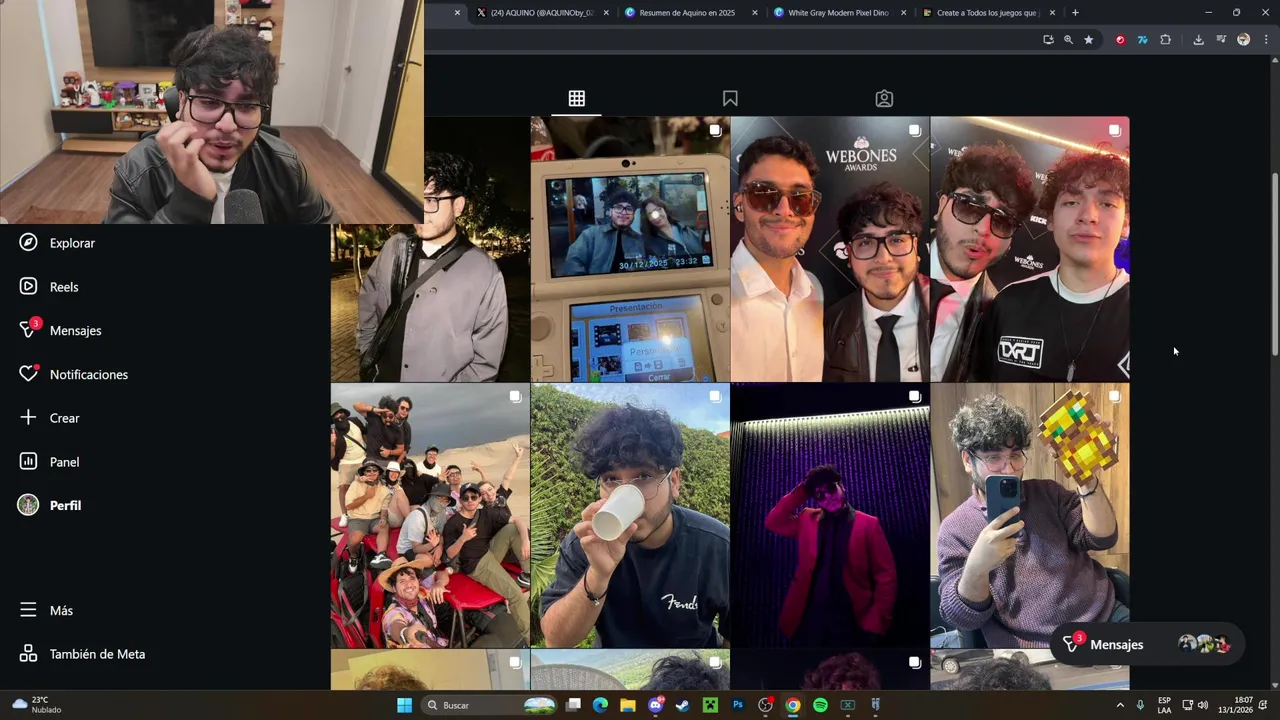This screenshot has height=720, width=1280.
Task: Click the Crear plus icon
Action: 28,418
